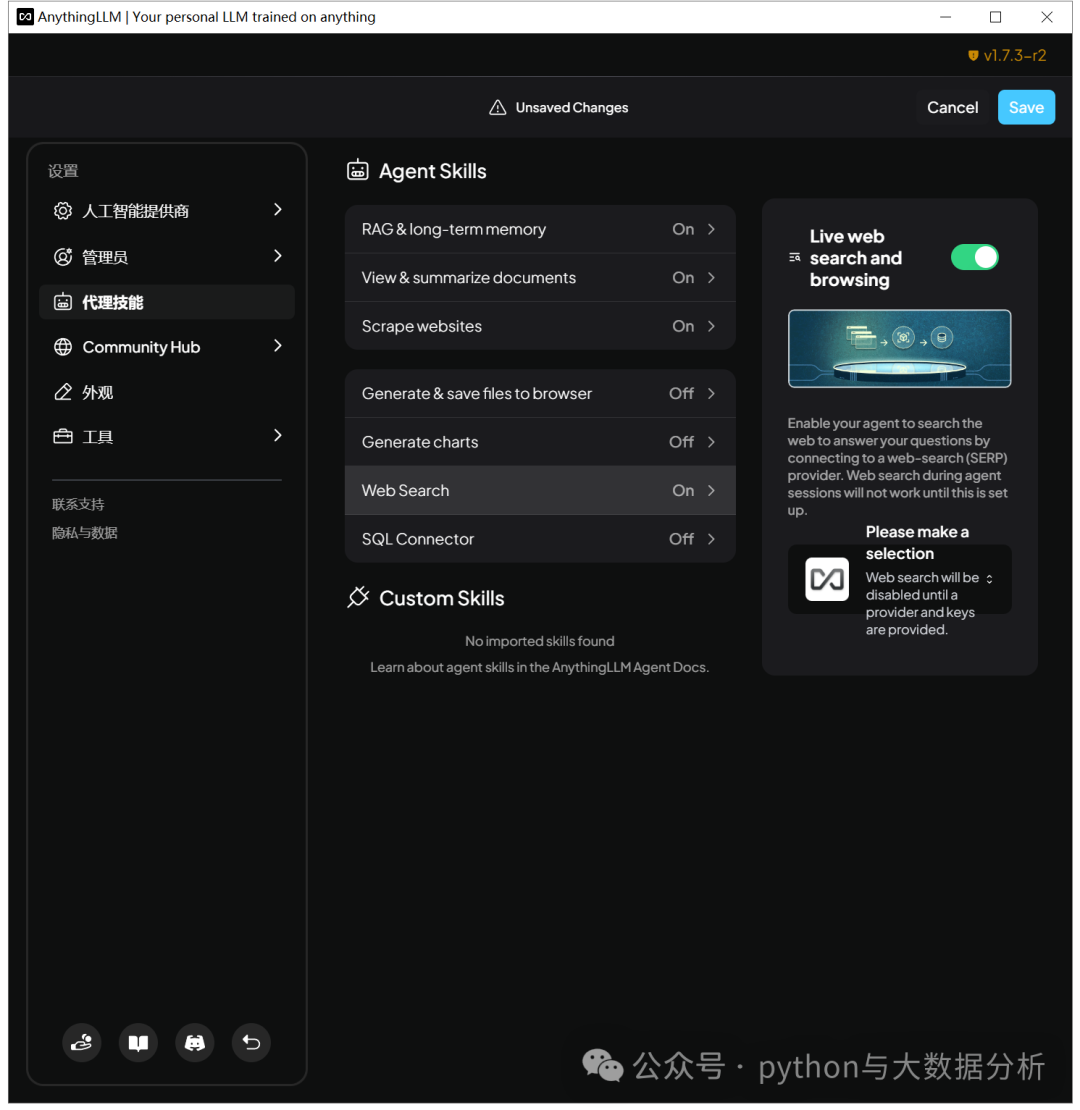Click the Off status of Generate charts
The image size is (1080, 1110).
pos(682,442)
